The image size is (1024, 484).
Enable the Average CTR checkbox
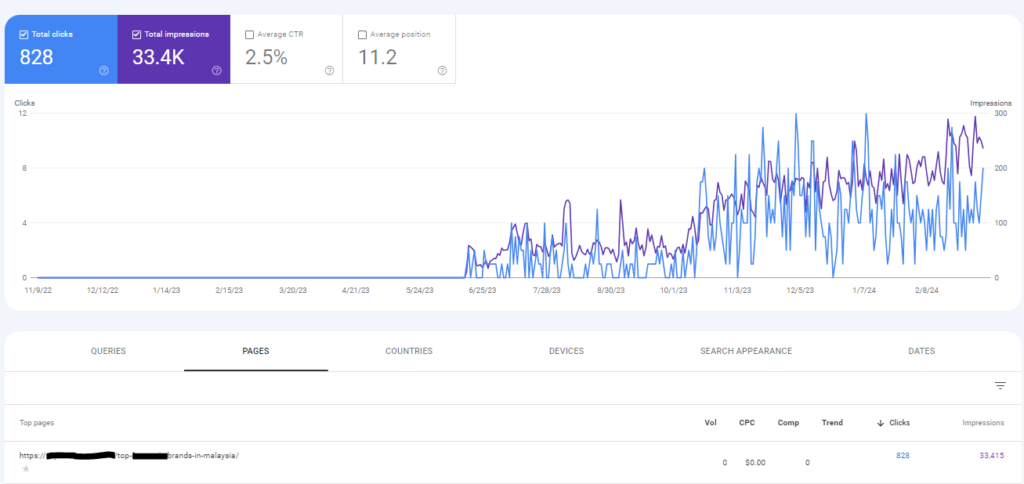(x=249, y=34)
